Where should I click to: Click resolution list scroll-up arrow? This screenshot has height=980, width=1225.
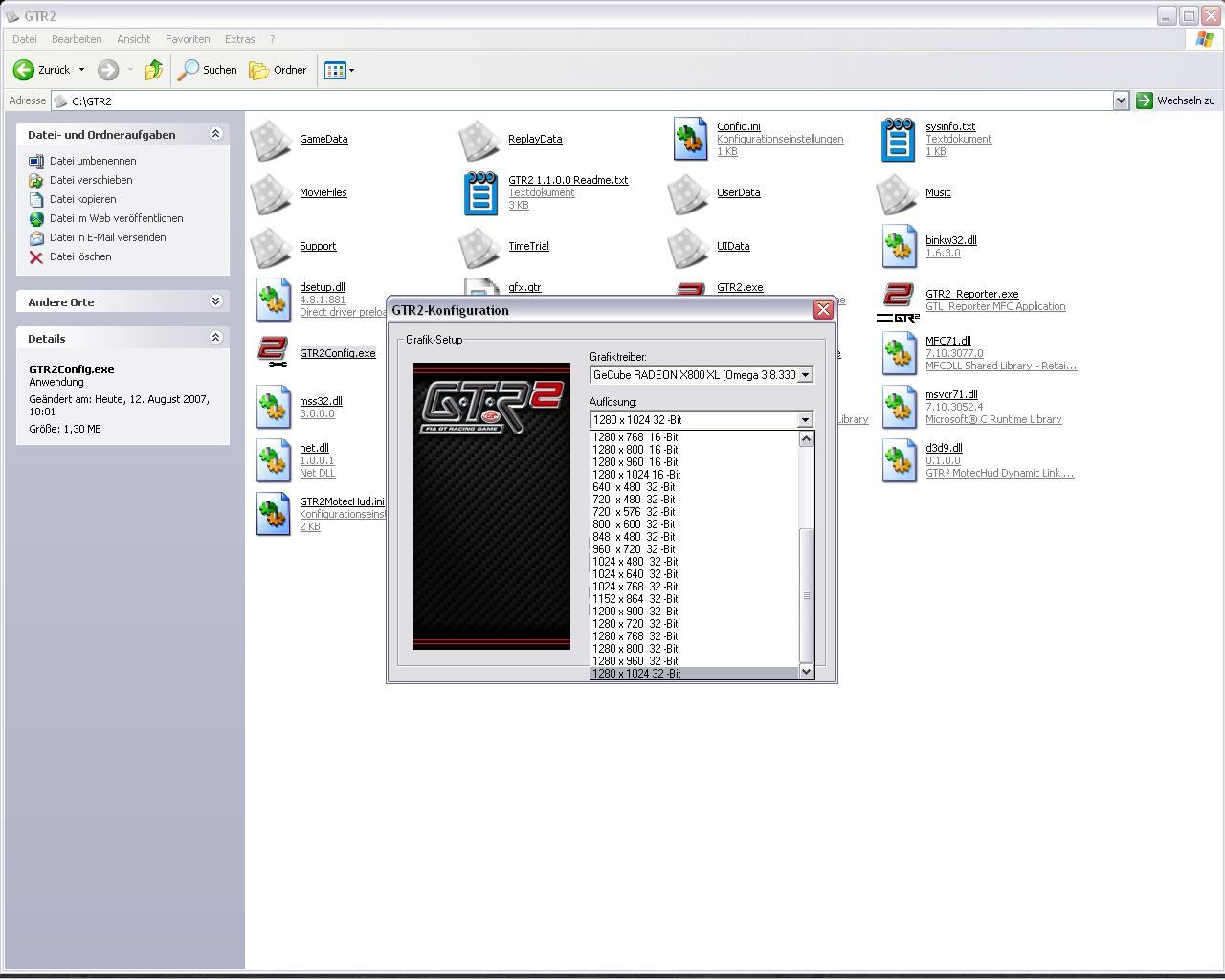click(x=807, y=439)
